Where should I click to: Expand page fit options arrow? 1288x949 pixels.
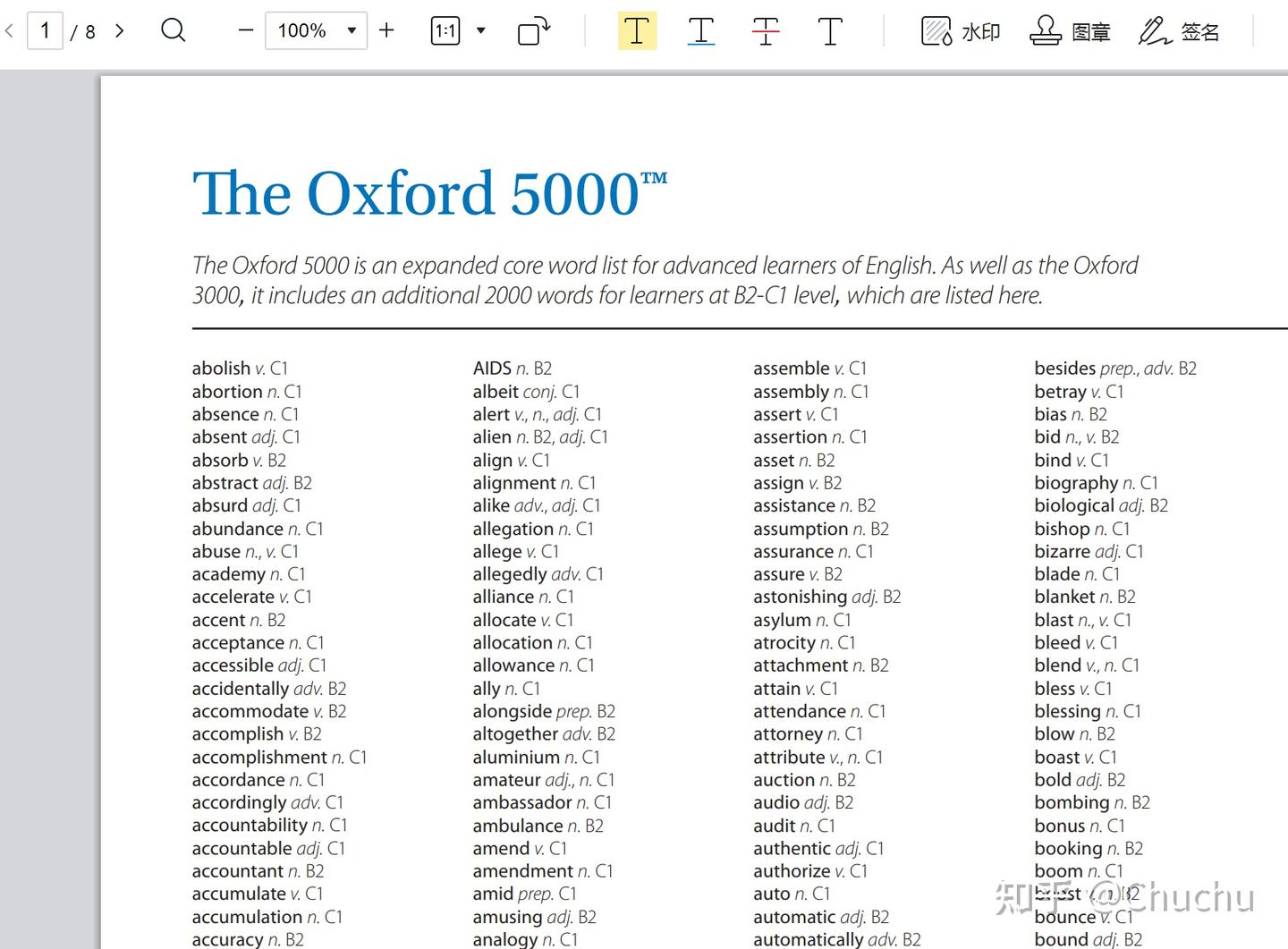480,31
